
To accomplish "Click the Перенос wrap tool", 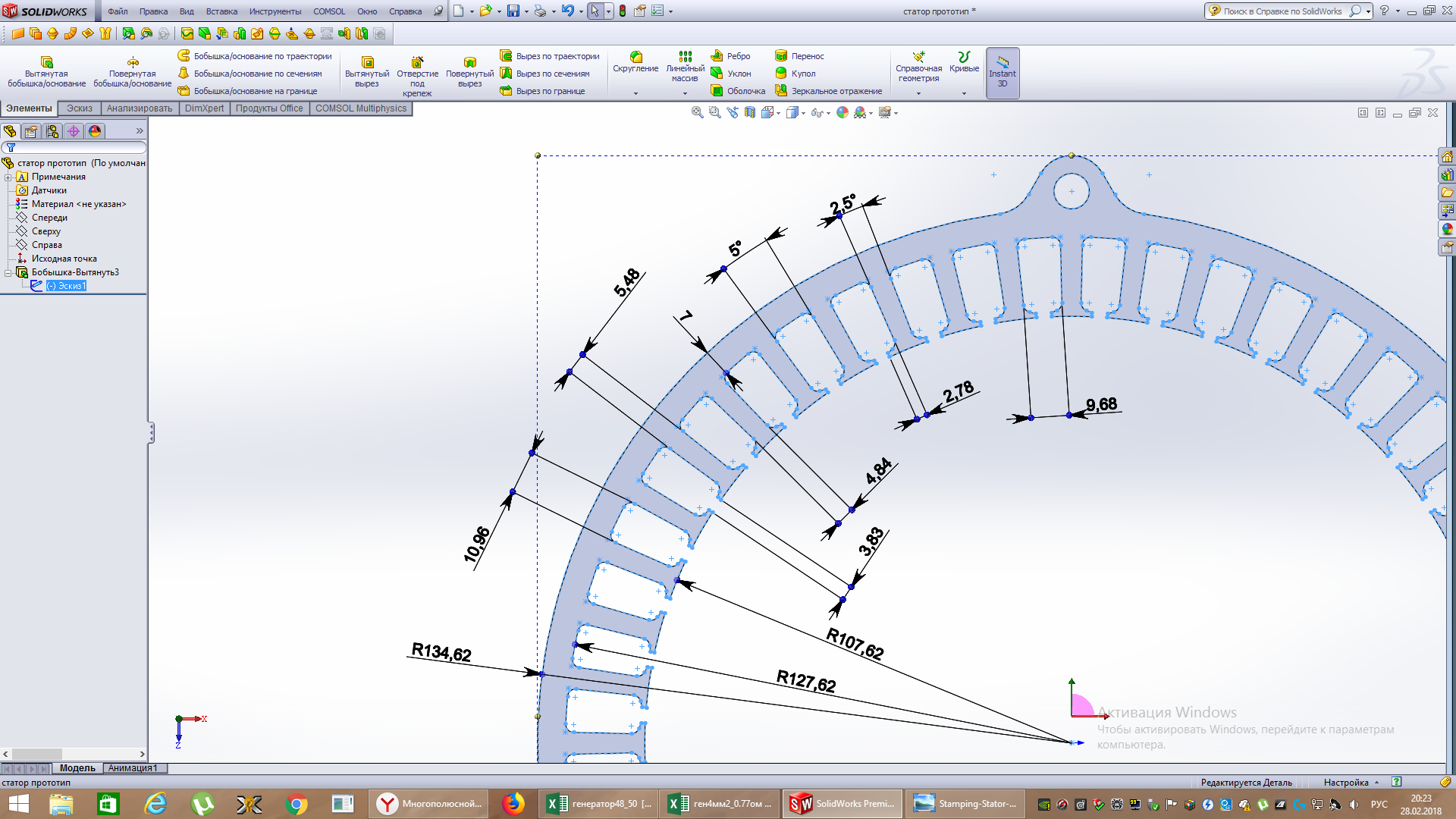I will pos(799,56).
